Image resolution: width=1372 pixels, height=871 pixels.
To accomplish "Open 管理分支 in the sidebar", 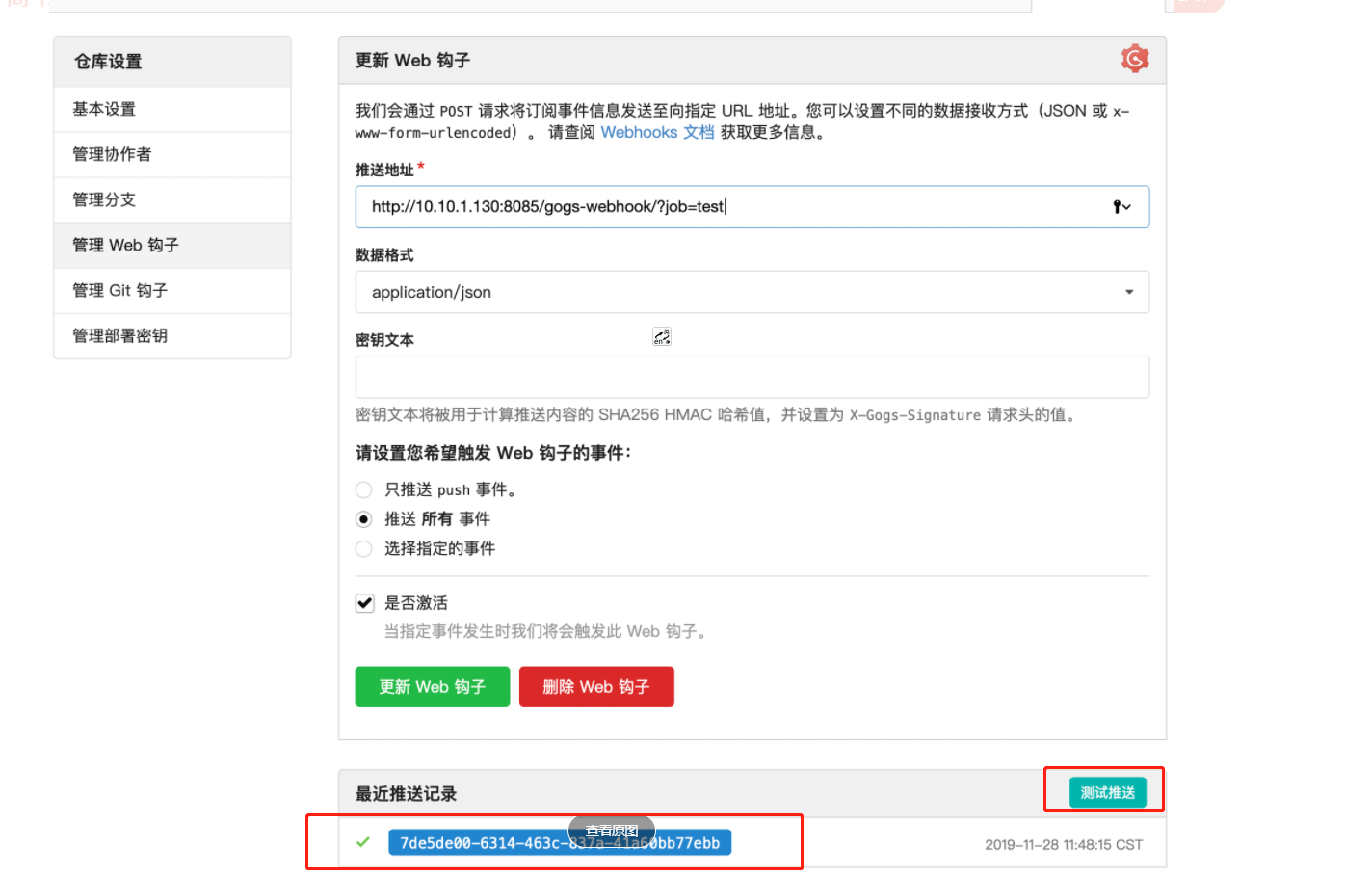I will tap(172, 199).
